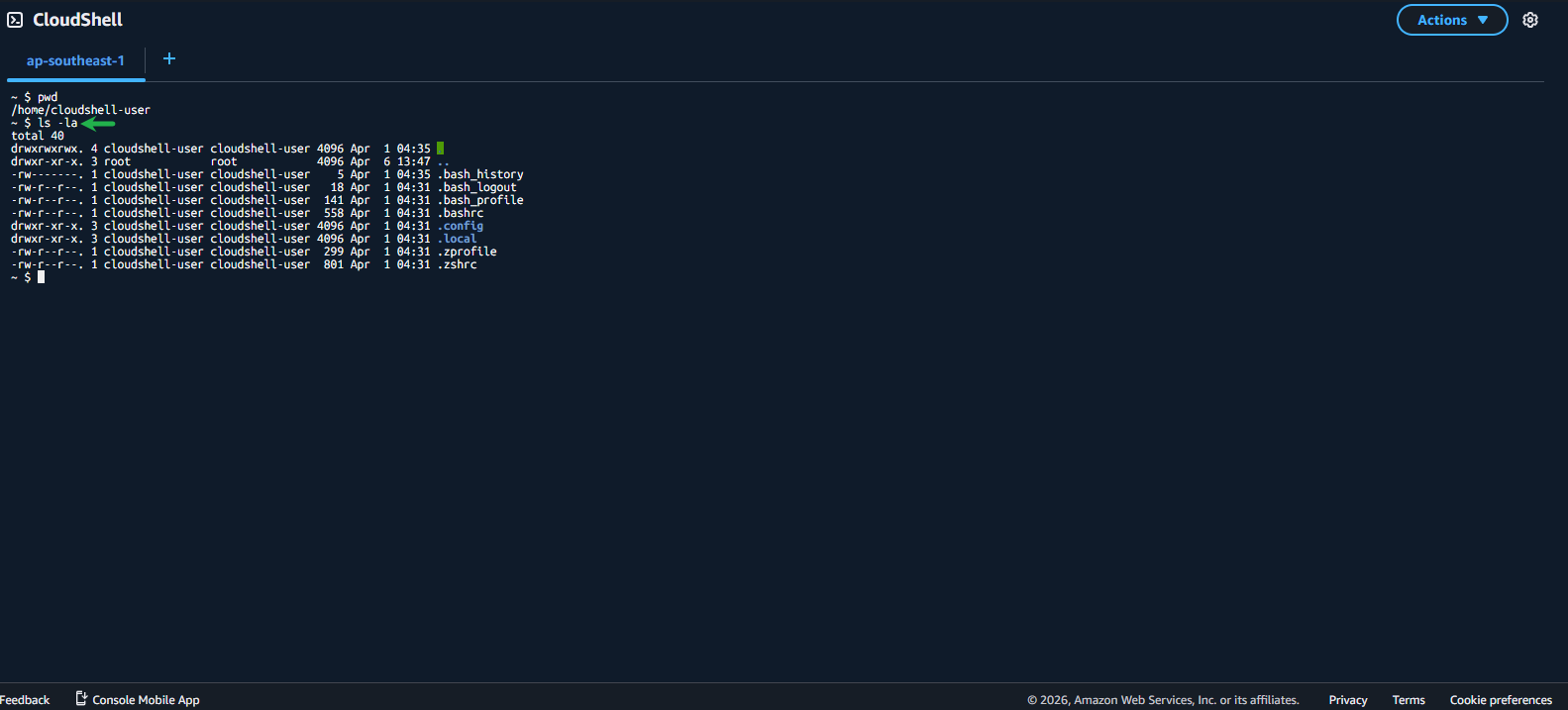This screenshot has height=710, width=1568.
Task: Add a new terminal tab
Action: [169, 59]
